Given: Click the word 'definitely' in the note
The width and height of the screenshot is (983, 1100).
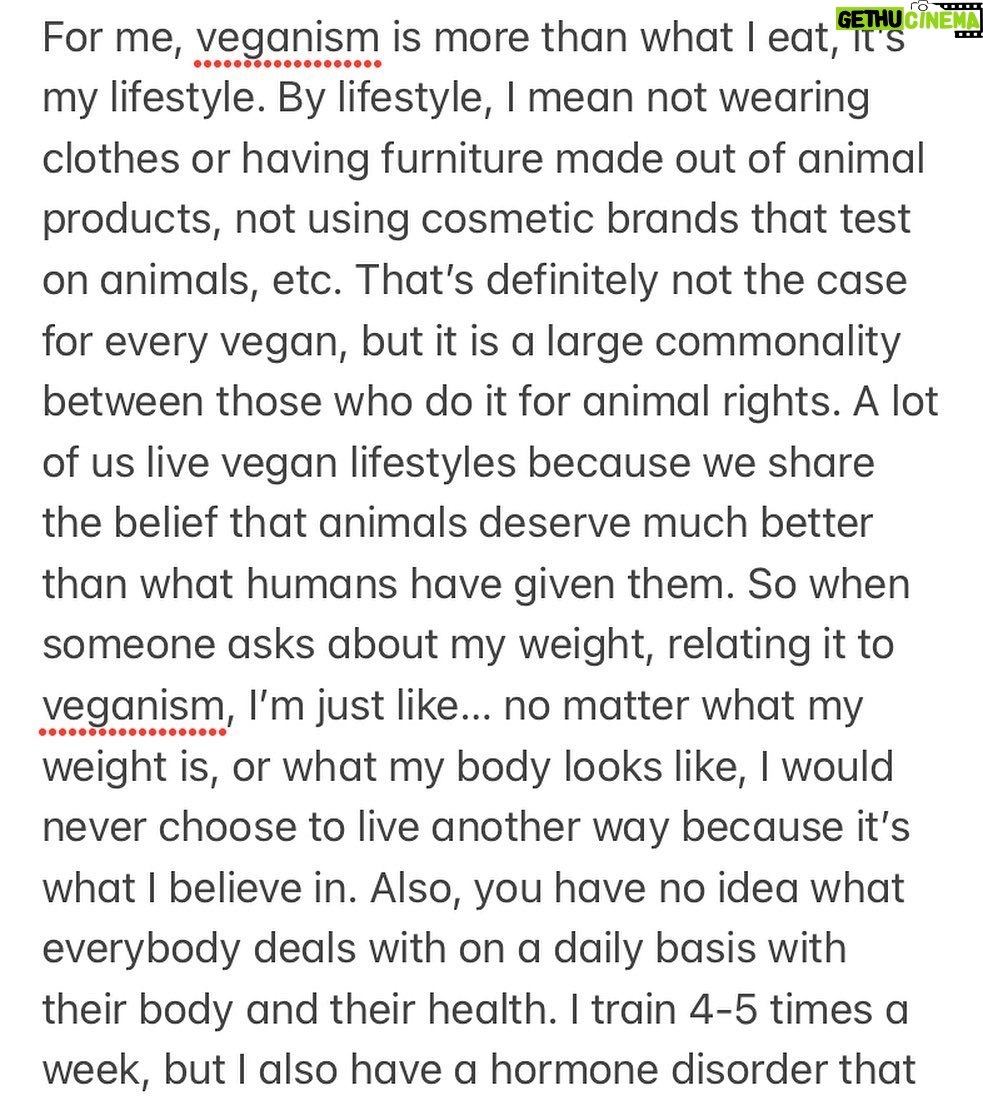Looking at the screenshot, I should pyautogui.click(x=573, y=281).
